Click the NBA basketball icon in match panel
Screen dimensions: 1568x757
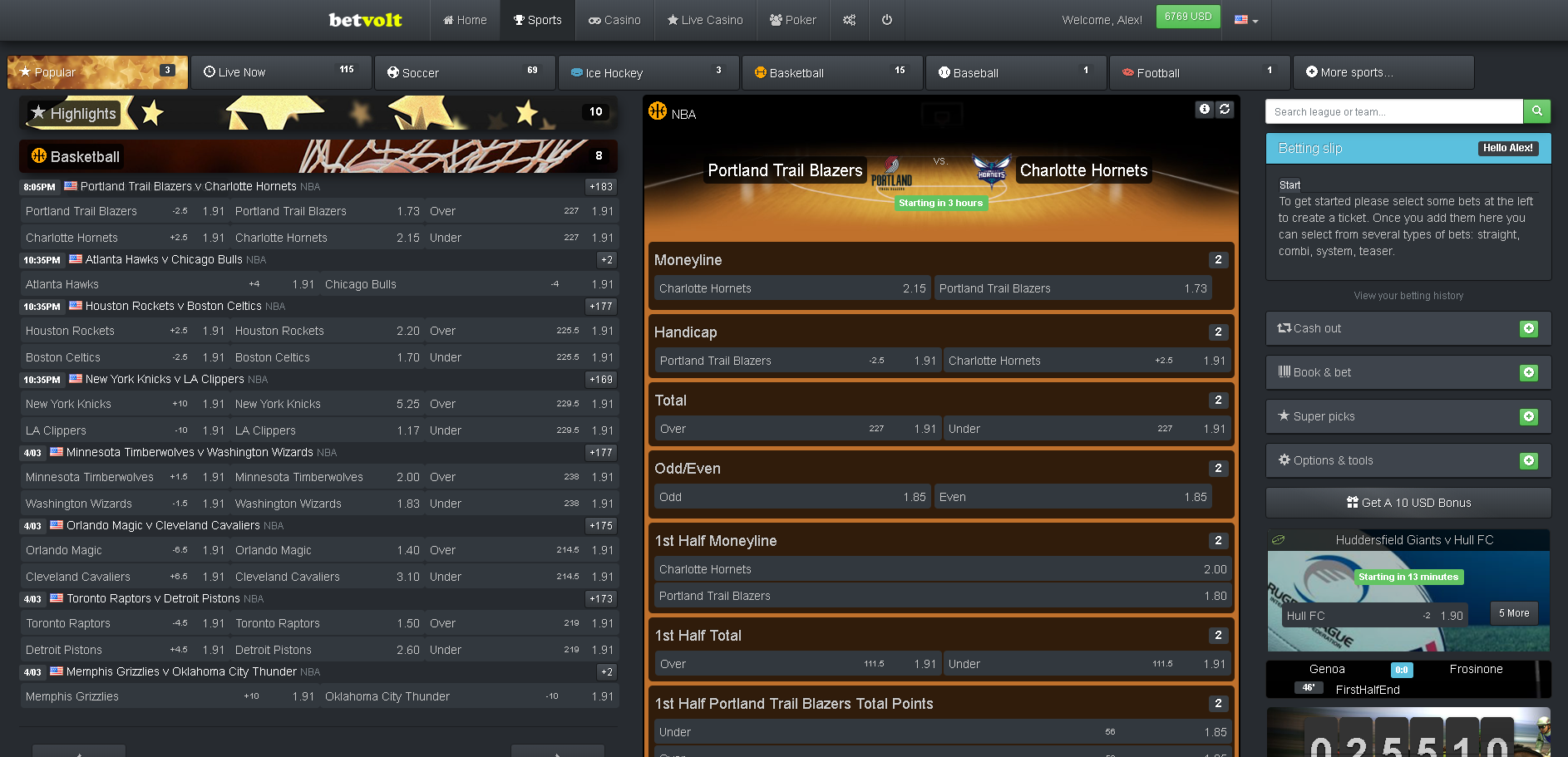[x=658, y=111]
